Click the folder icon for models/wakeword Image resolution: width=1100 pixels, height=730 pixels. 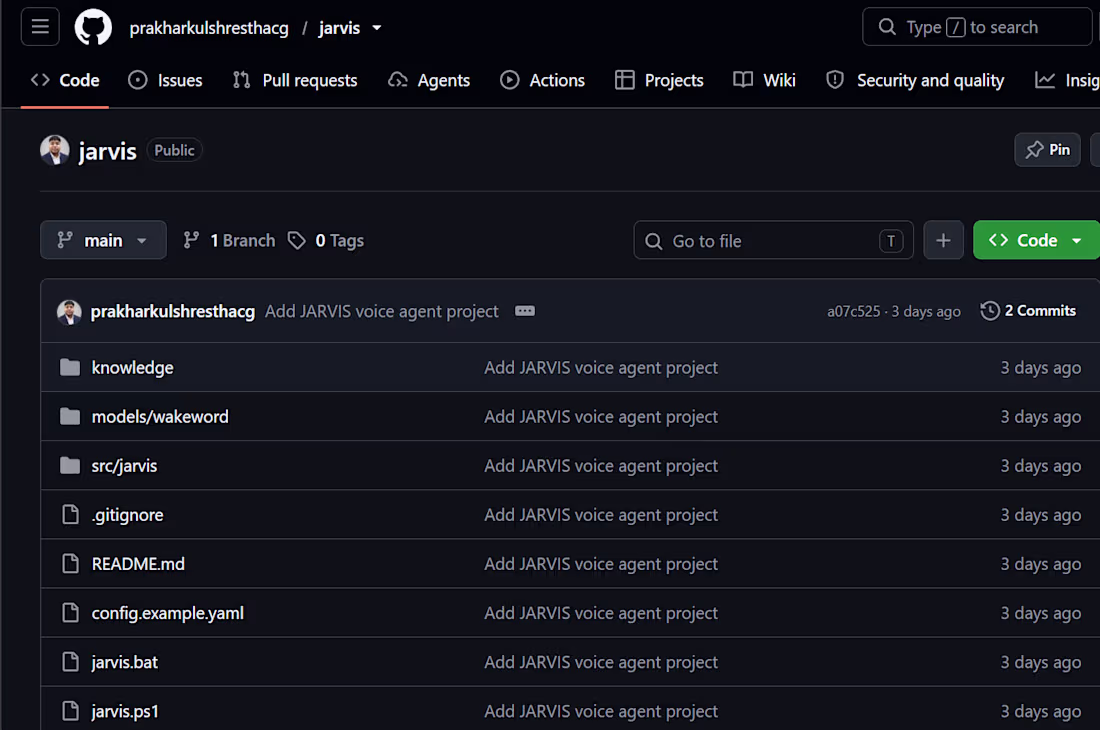[x=70, y=416]
